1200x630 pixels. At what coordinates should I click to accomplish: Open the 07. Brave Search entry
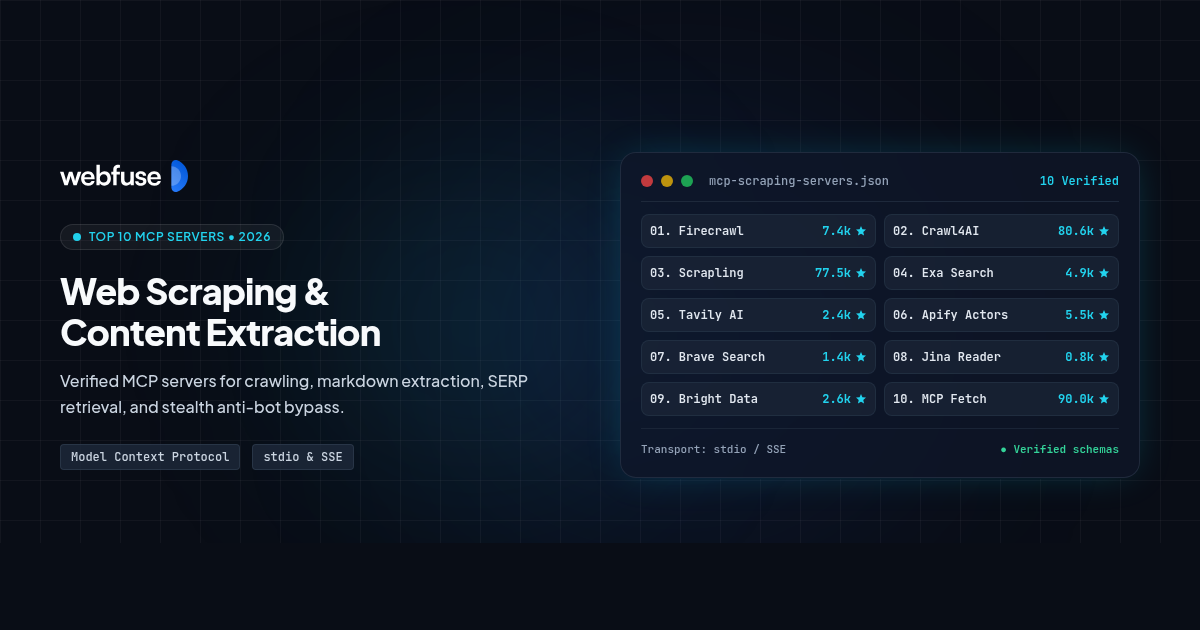click(x=758, y=357)
